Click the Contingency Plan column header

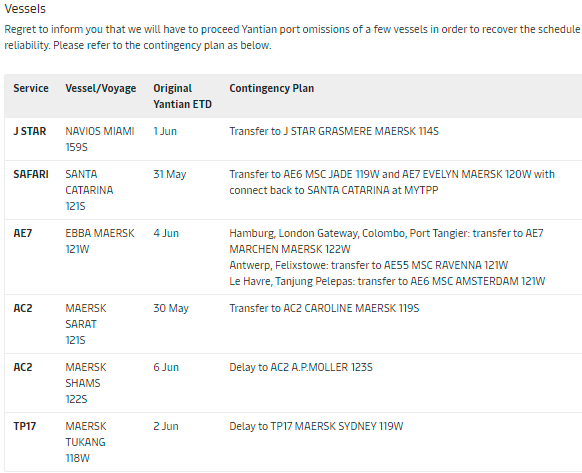click(271, 88)
